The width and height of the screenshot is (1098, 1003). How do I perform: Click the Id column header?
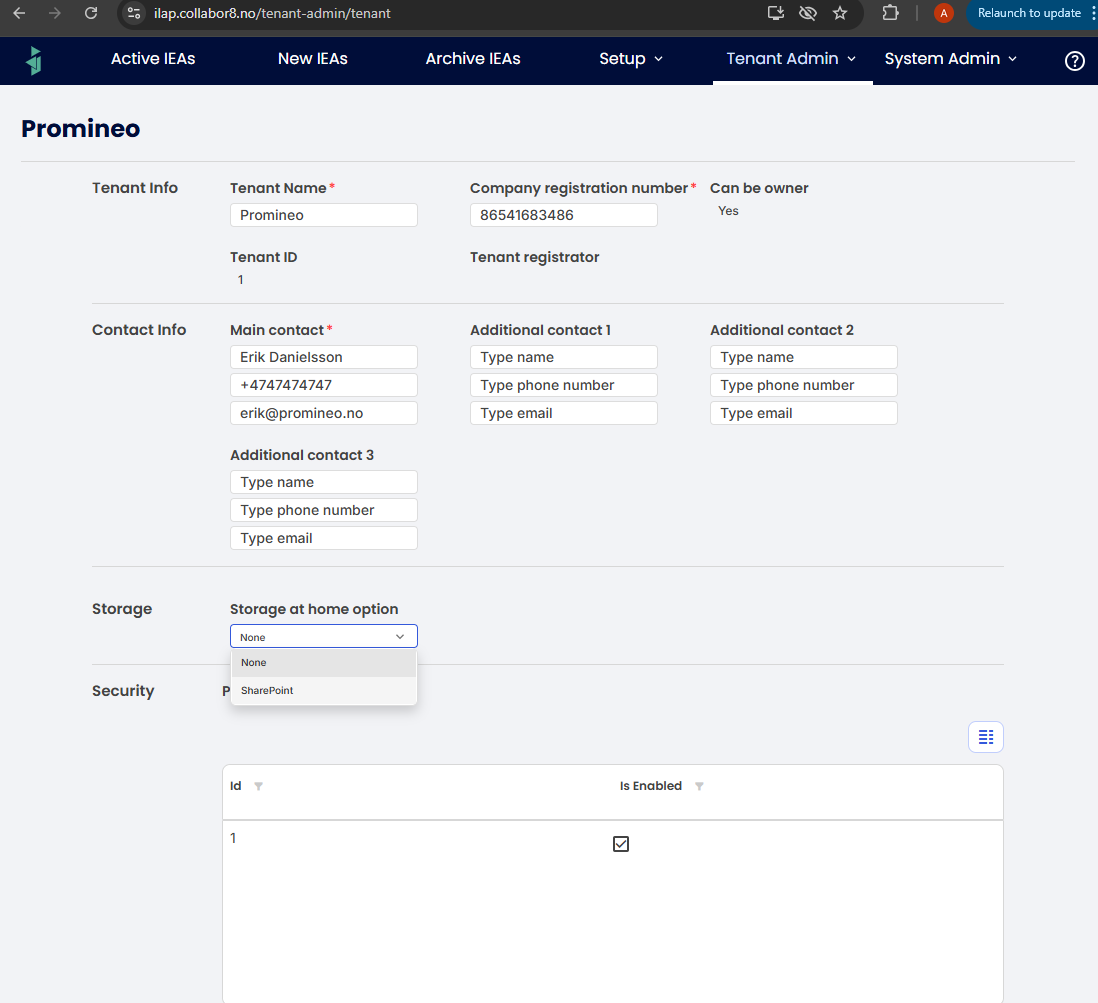pyautogui.click(x=236, y=786)
